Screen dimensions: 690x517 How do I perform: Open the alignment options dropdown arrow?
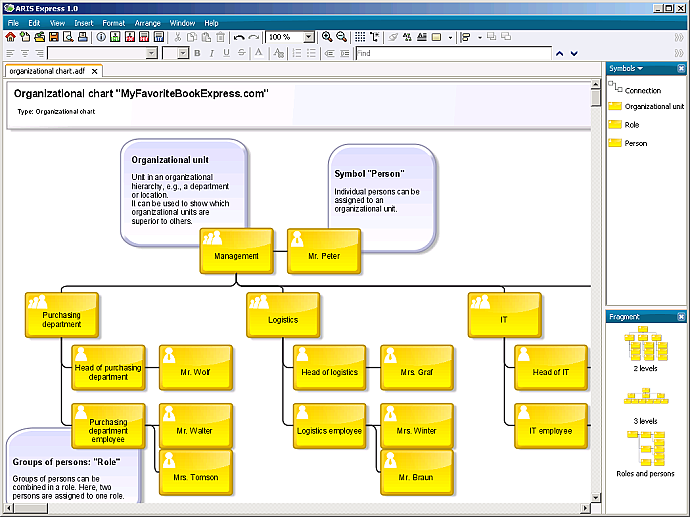tap(480, 38)
